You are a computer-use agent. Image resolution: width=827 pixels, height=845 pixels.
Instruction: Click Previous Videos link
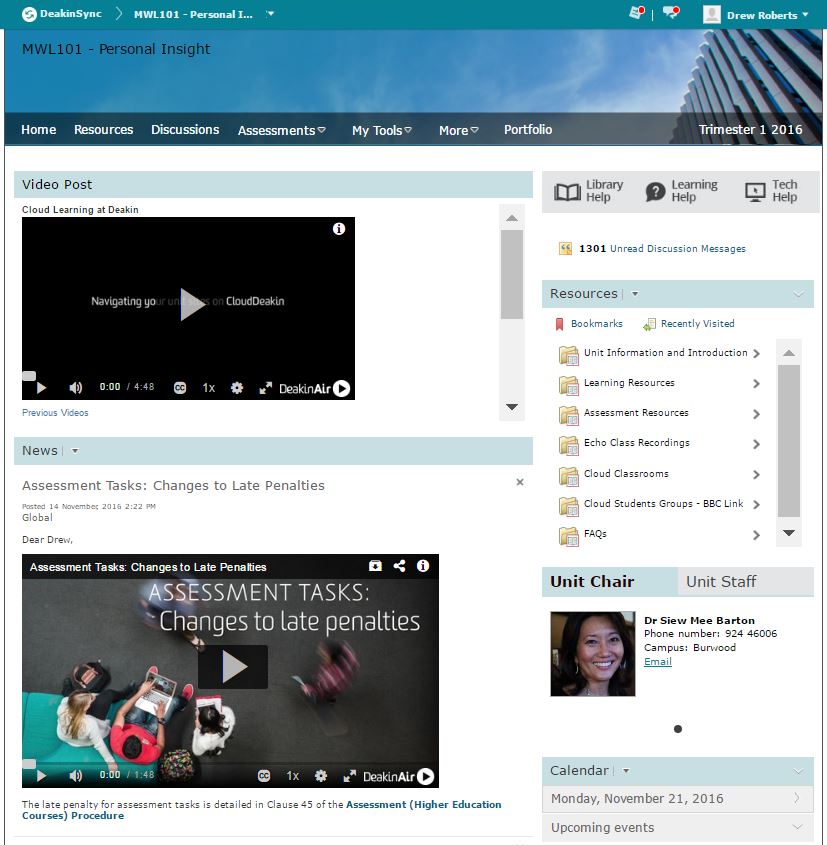55,413
